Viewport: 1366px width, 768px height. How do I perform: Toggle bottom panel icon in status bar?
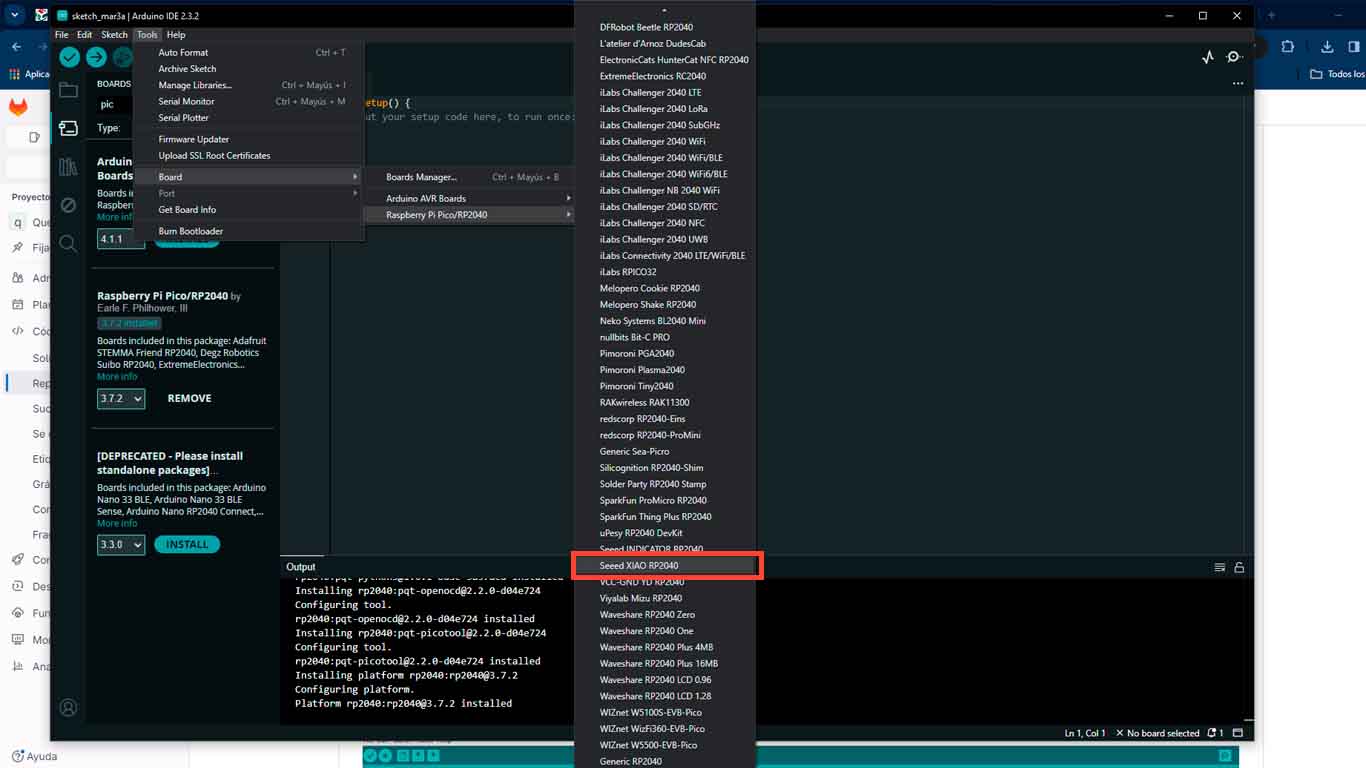[x=1238, y=733]
